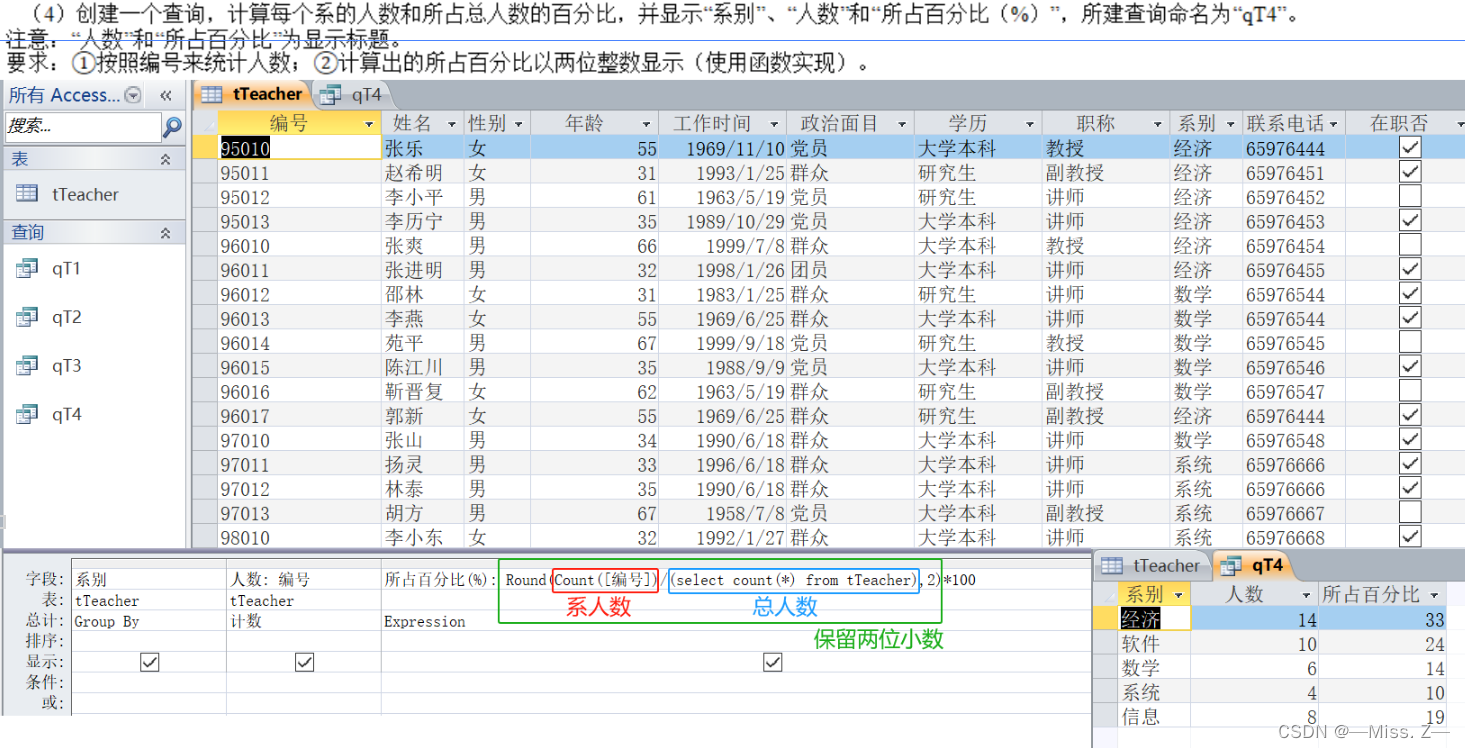Click the 总计 Group By cell for 系别
Viewport: 1465px width, 748px height.
tap(149, 621)
